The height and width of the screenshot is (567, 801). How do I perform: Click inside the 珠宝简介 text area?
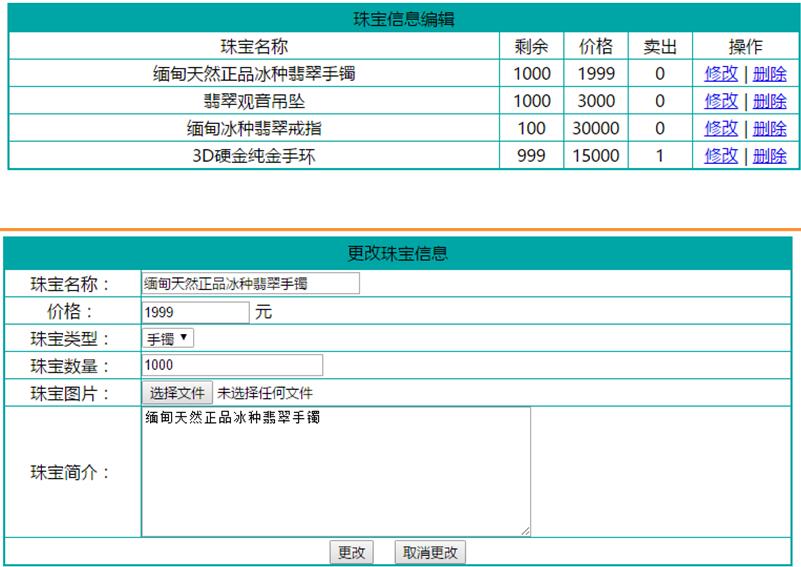pyautogui.click(x=336, y=471)
